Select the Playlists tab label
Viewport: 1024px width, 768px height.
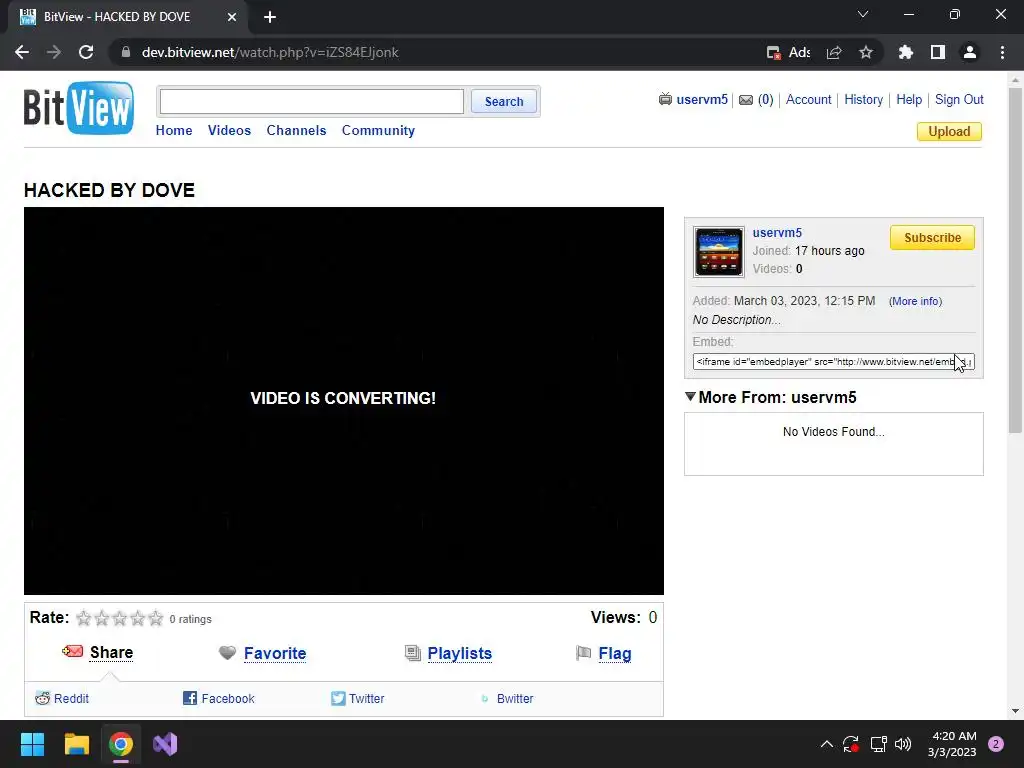[x=460, y=653]
